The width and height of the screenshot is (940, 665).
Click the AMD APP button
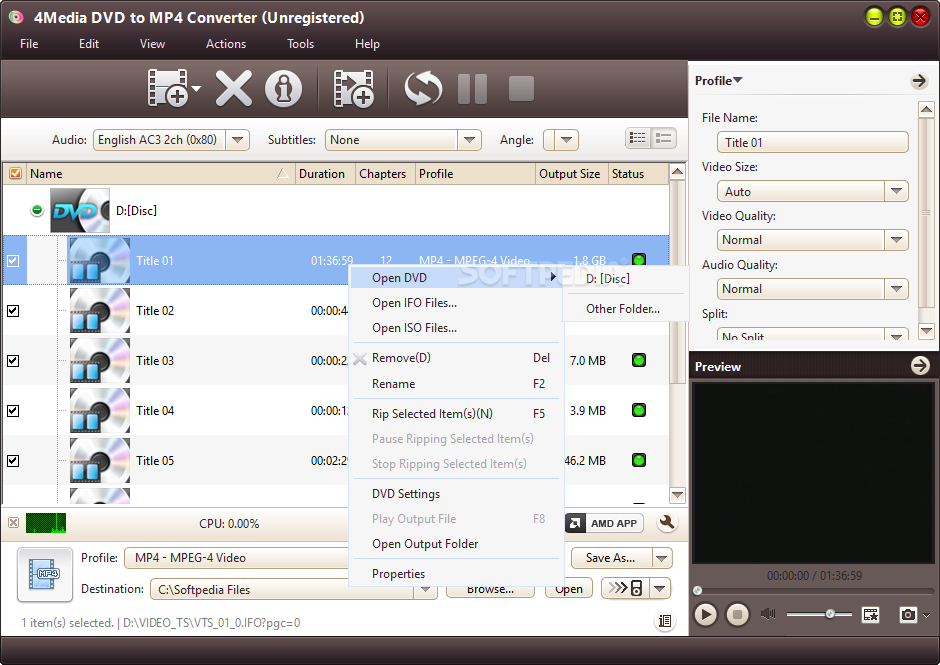[604, 523]
